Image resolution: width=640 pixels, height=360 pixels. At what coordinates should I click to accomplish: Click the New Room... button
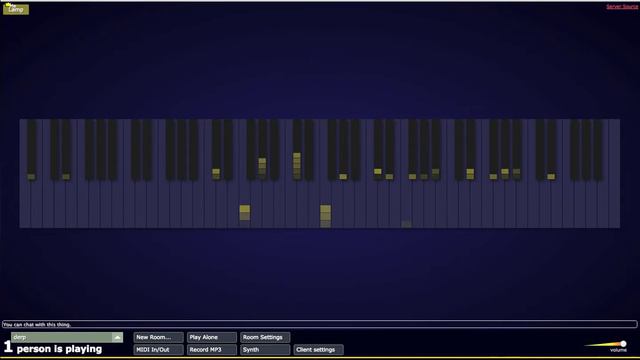coord(158,337)
